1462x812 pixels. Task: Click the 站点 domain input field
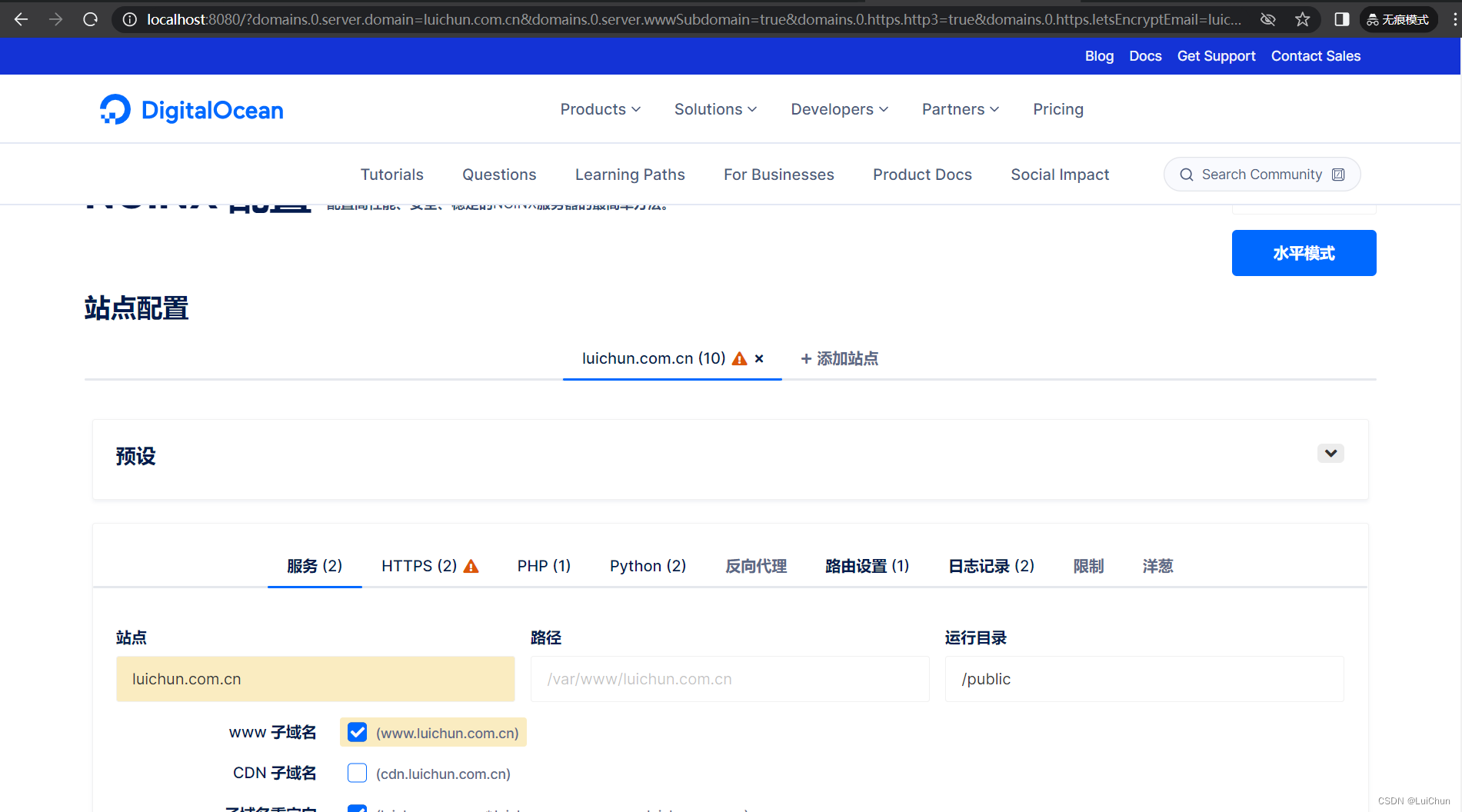click(x=315, y=679)
